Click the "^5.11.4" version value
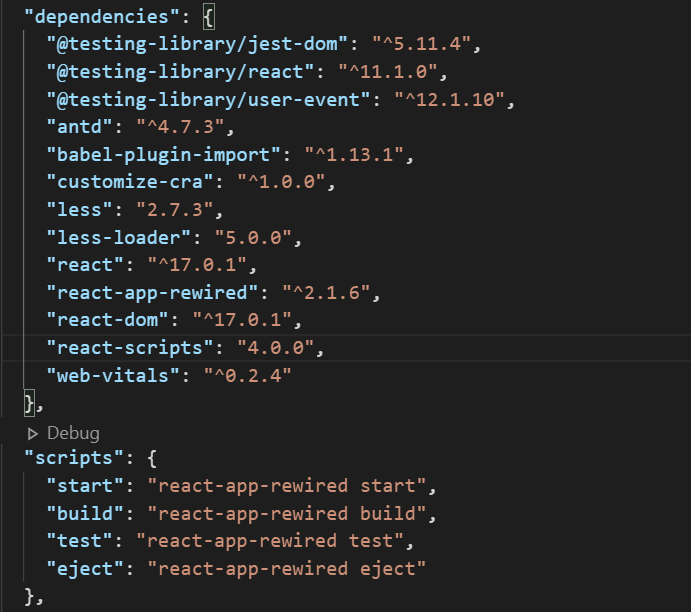The height and width of the screenshot is (612, 691). [x=421, y=44]
